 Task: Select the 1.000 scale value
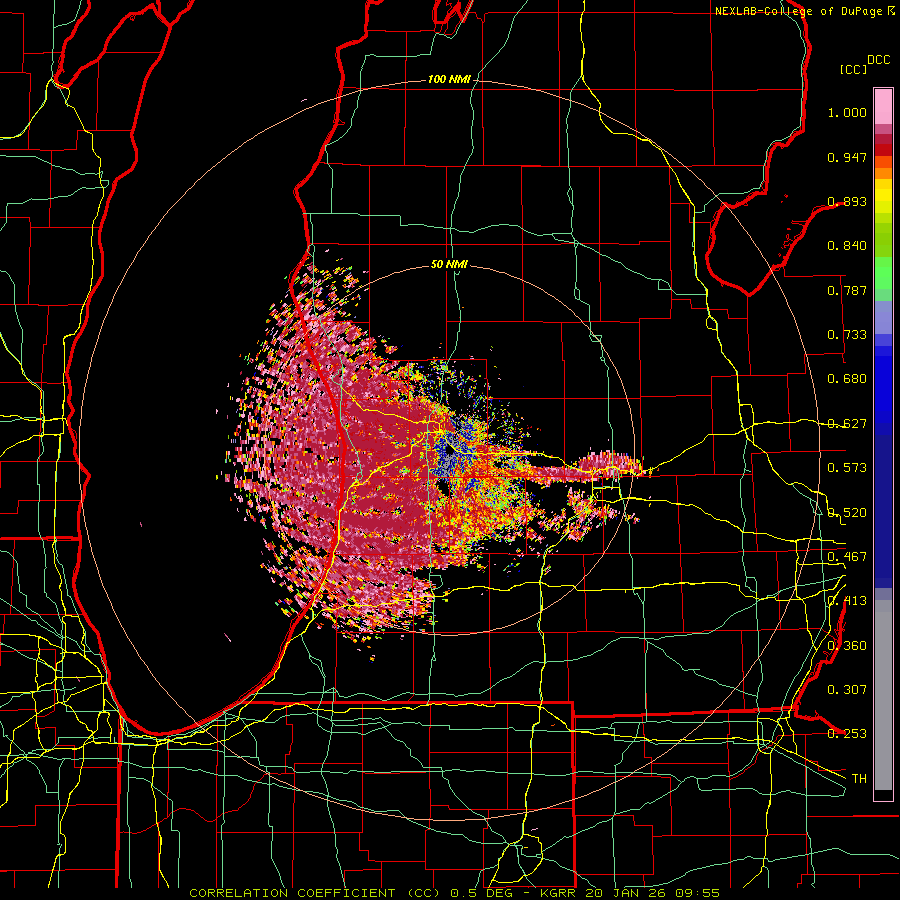pos(847,112)
